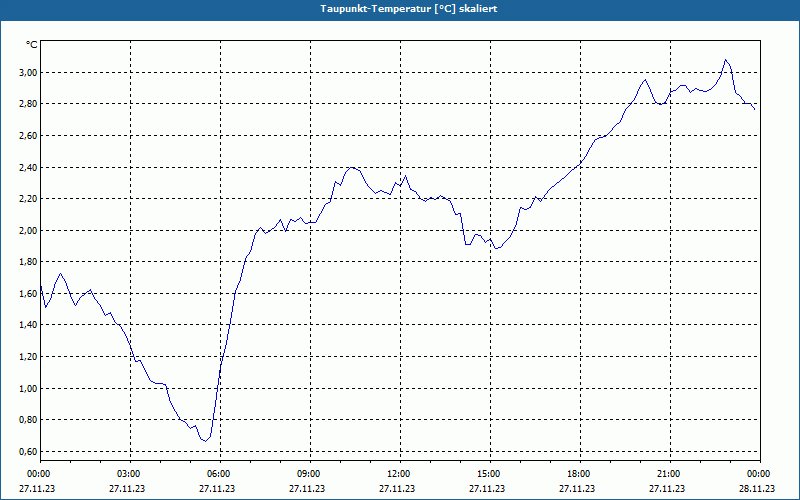Click the 28.11.23 date label

(x=759, y=488)
